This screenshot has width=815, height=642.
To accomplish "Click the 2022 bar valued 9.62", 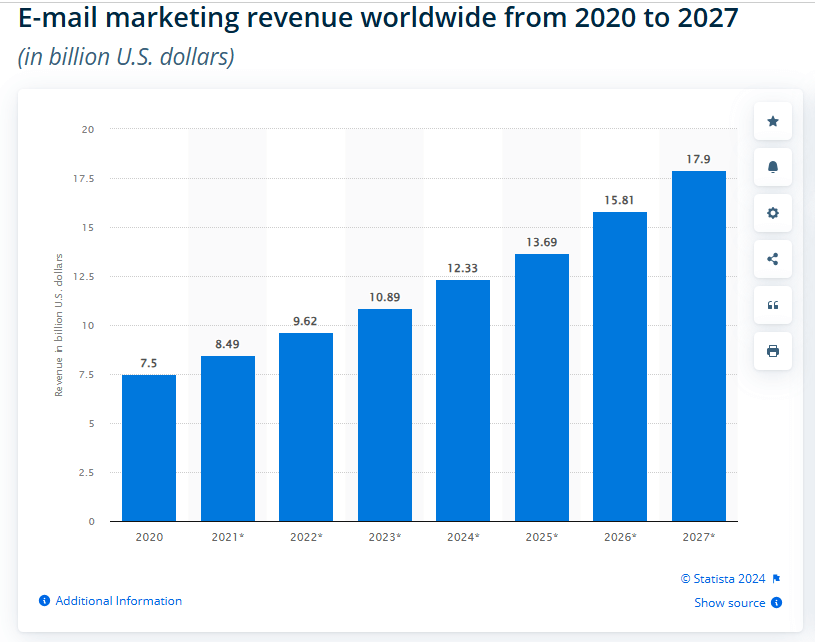I will (306, 427).
